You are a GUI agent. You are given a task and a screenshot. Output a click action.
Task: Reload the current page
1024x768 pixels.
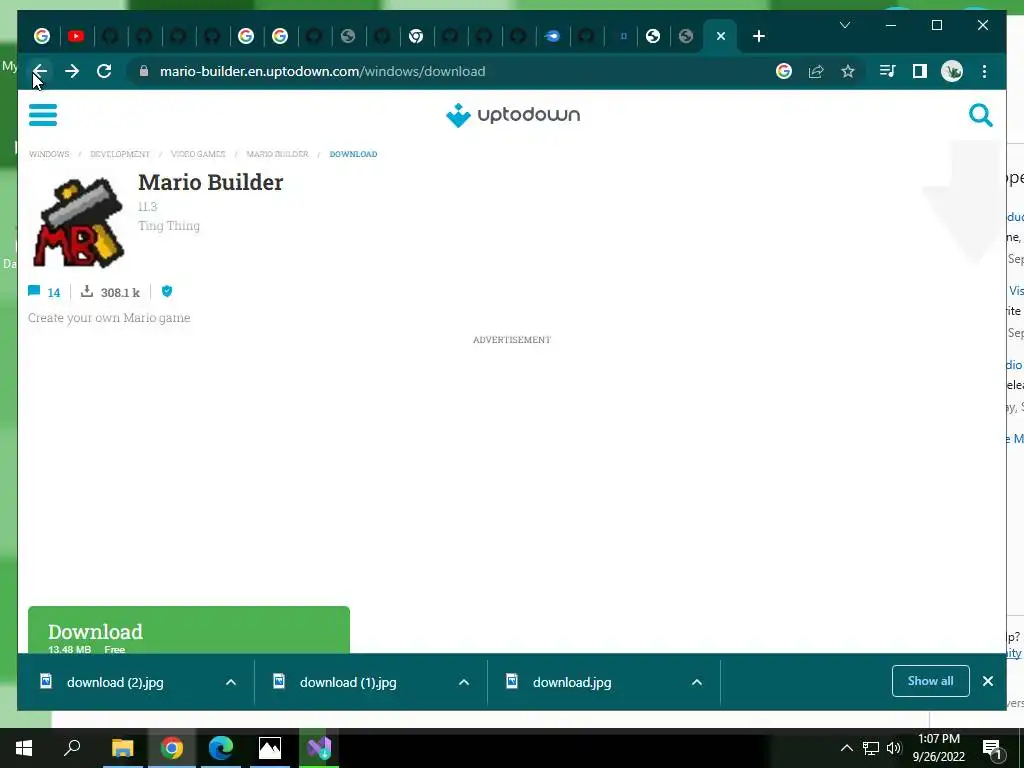pos(104,71)
